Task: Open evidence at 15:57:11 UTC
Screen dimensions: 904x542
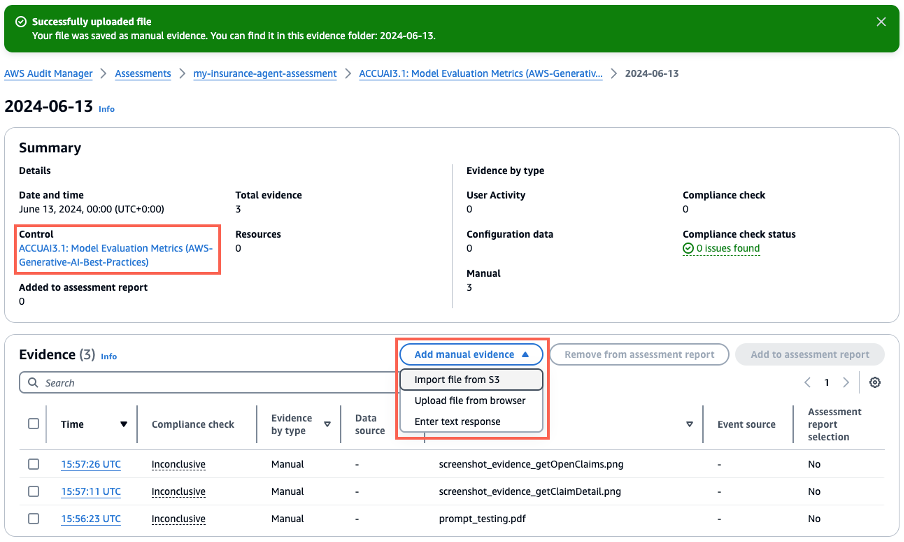Action: [91, 491]
